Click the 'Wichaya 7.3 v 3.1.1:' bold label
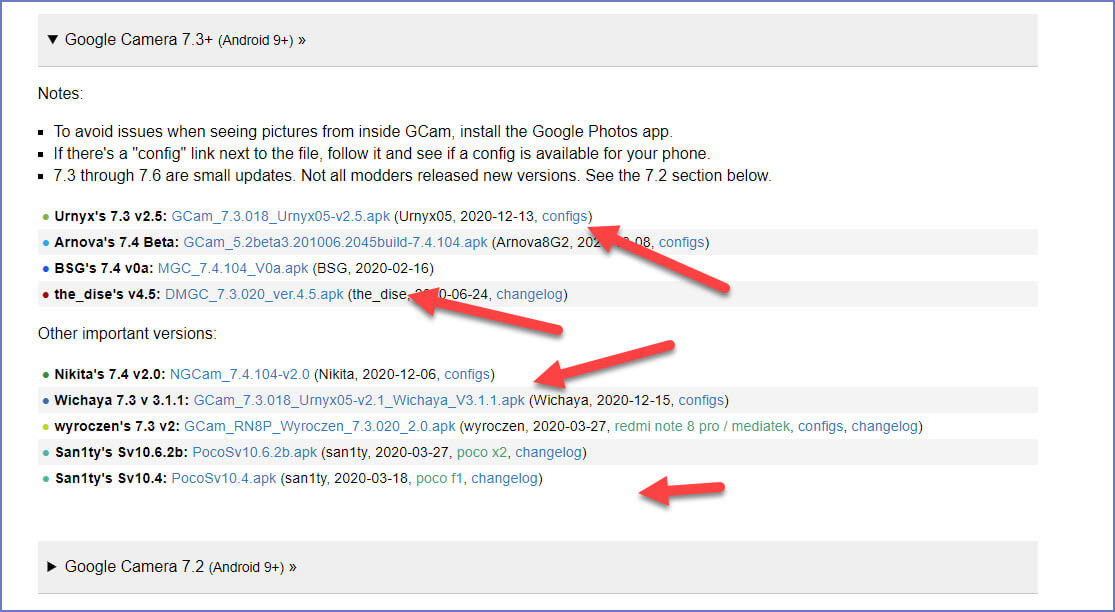This screenshot has width=1115, height=612. click(122, 400)
